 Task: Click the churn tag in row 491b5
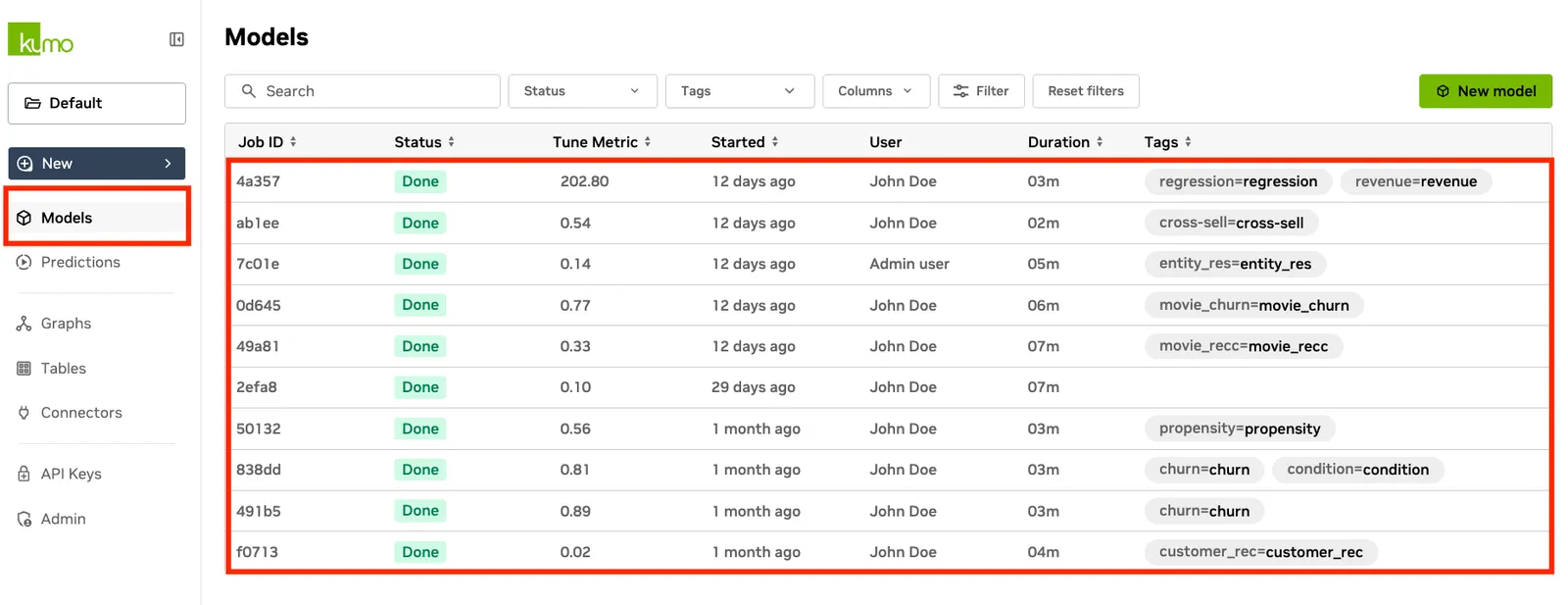pyautogui.click(x=1204, y=511)
